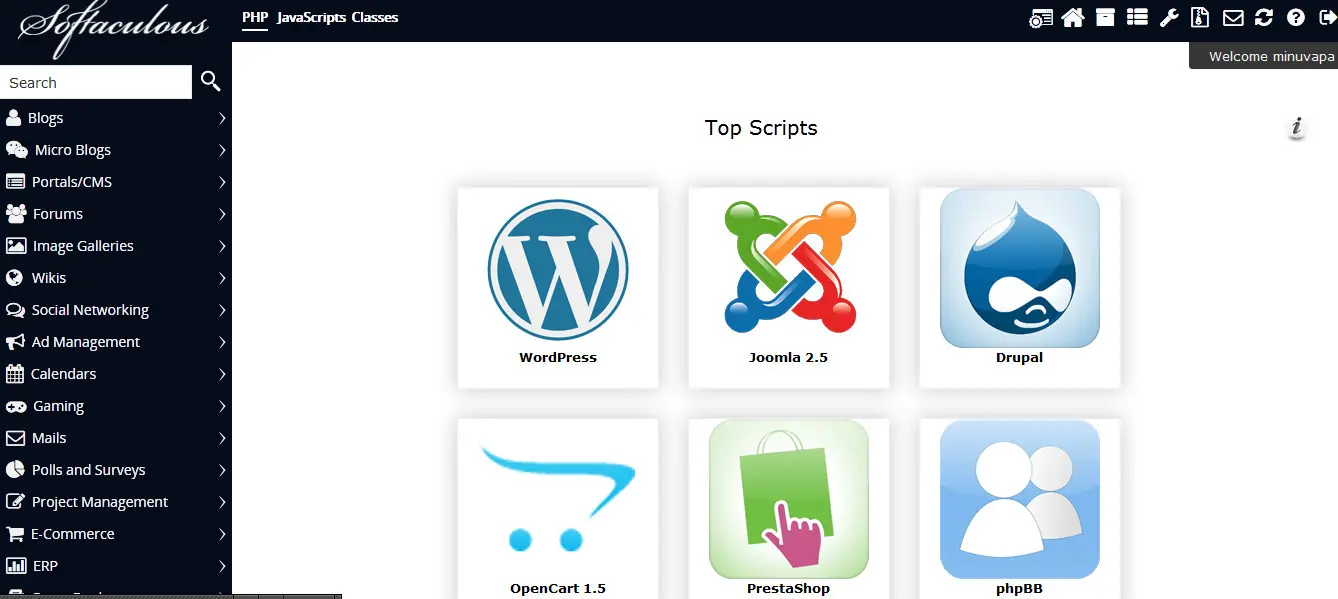Screen dimensions: 1338x599
Task: Click the Ad Management megaphone icon
Action: 15,342
